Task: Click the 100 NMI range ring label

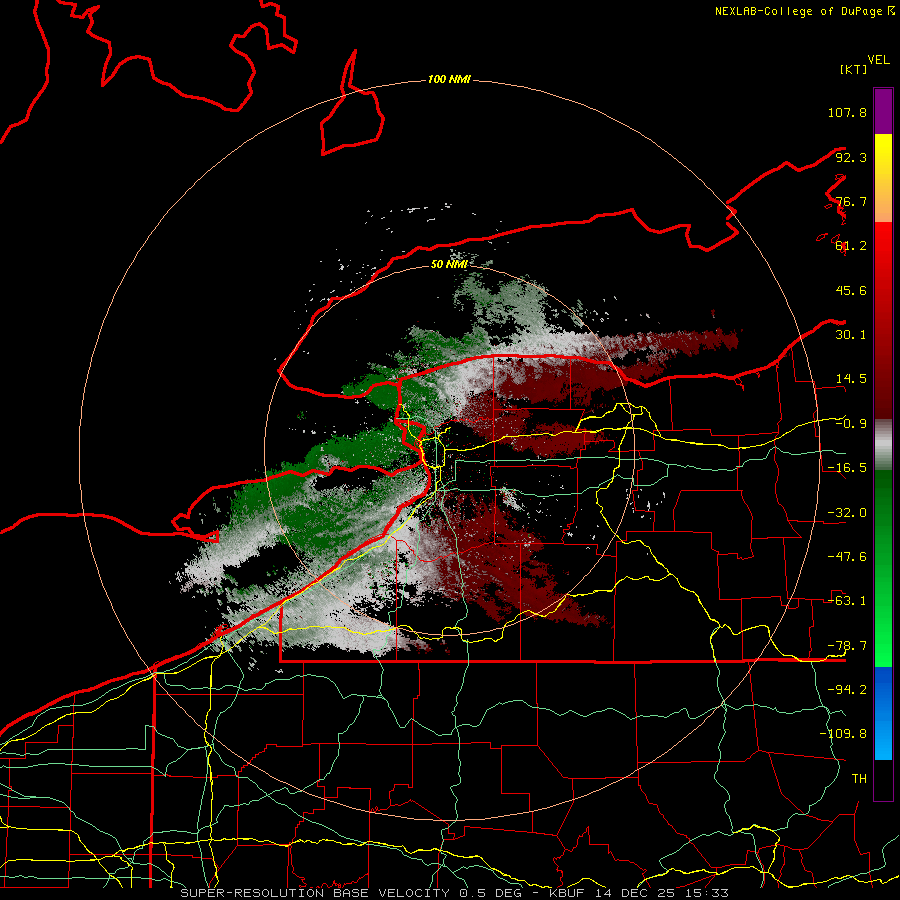Action: point(449,79)
